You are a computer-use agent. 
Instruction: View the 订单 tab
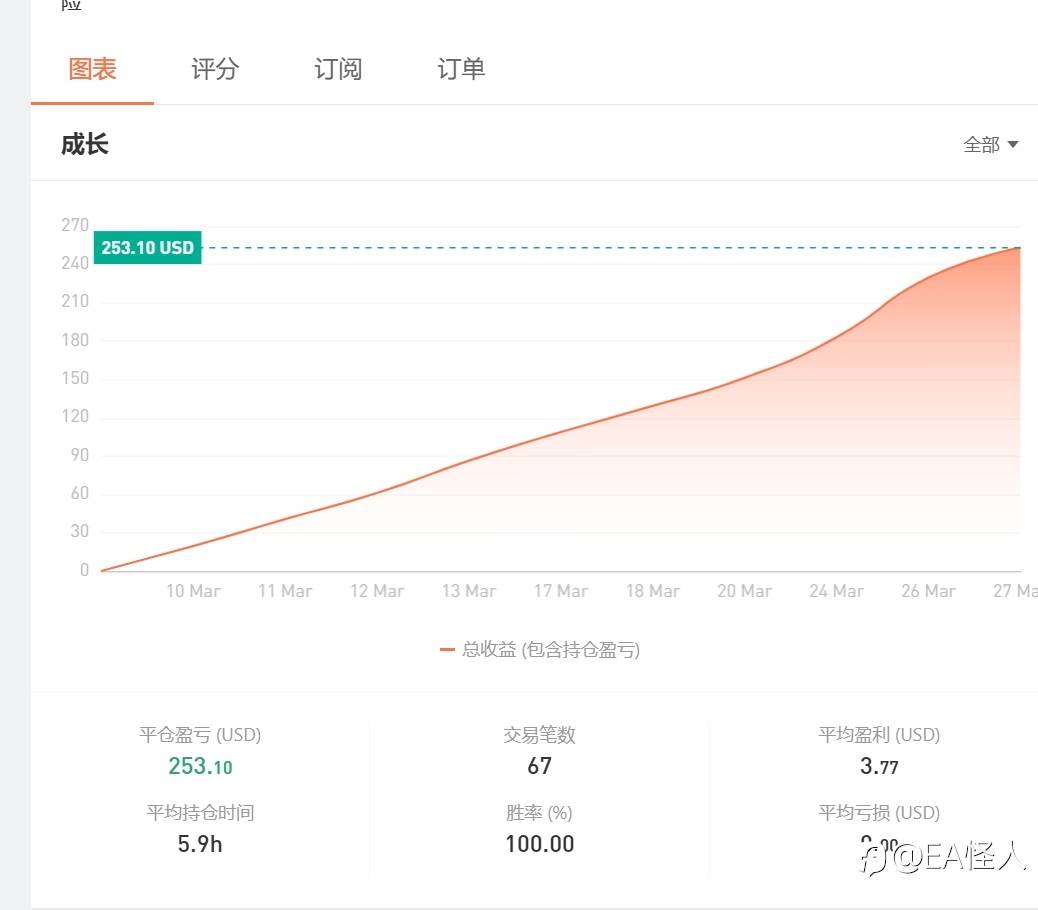(x=460, y=68)
